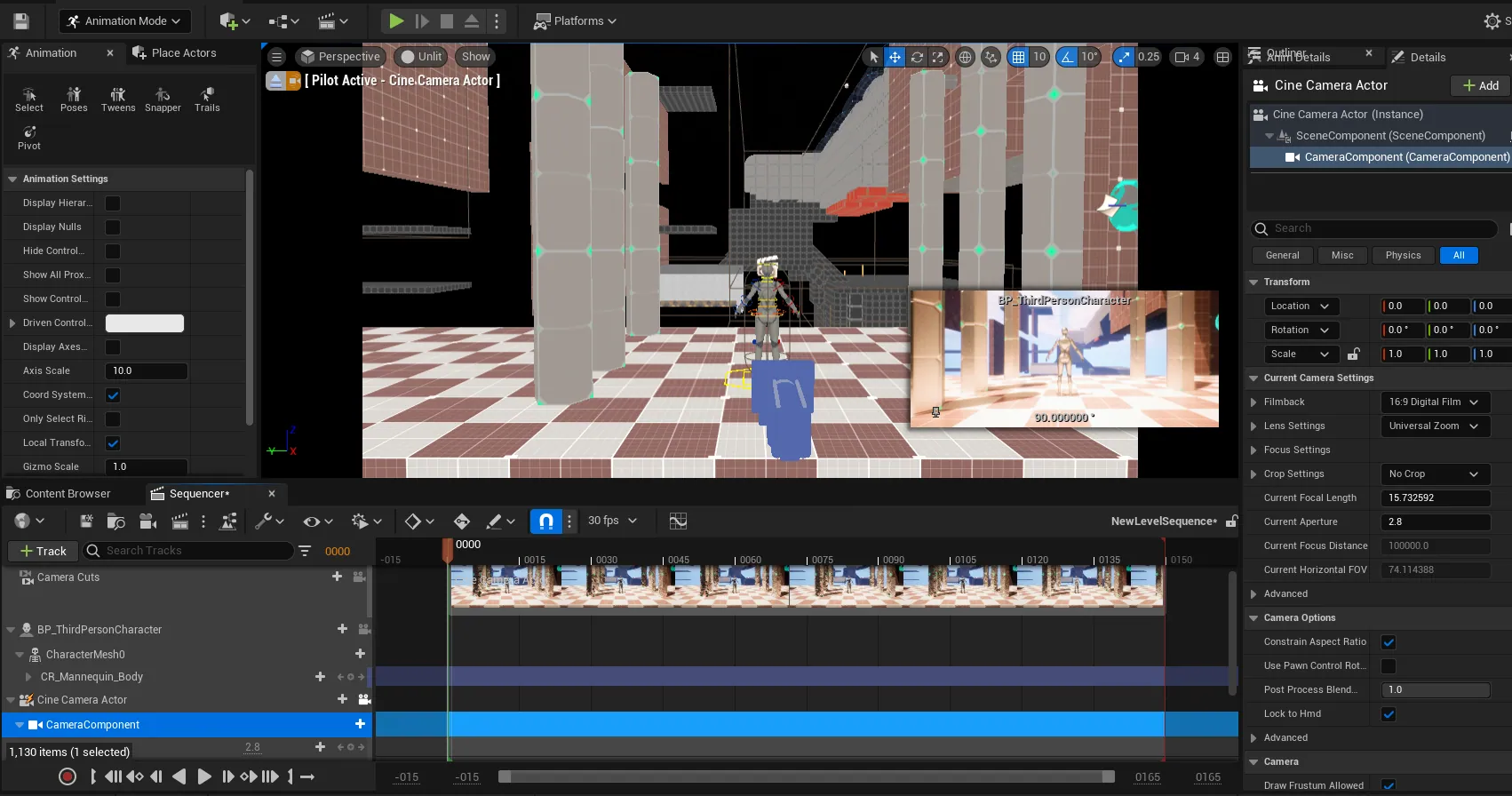Toggle Sequencer snapping magnet icon
The height and width of the screenshot is (796, 1512).
click(546, 521)
